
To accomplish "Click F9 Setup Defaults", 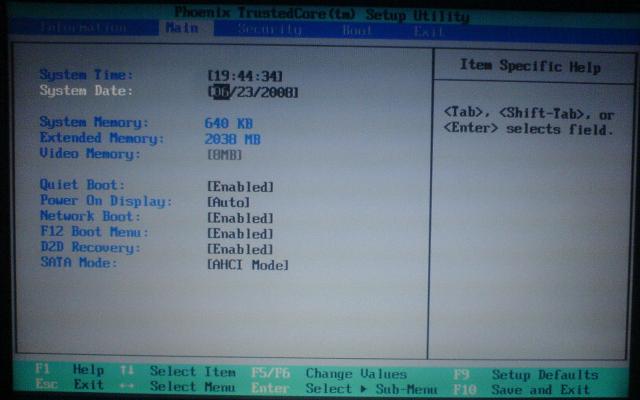I will [530, 375].
